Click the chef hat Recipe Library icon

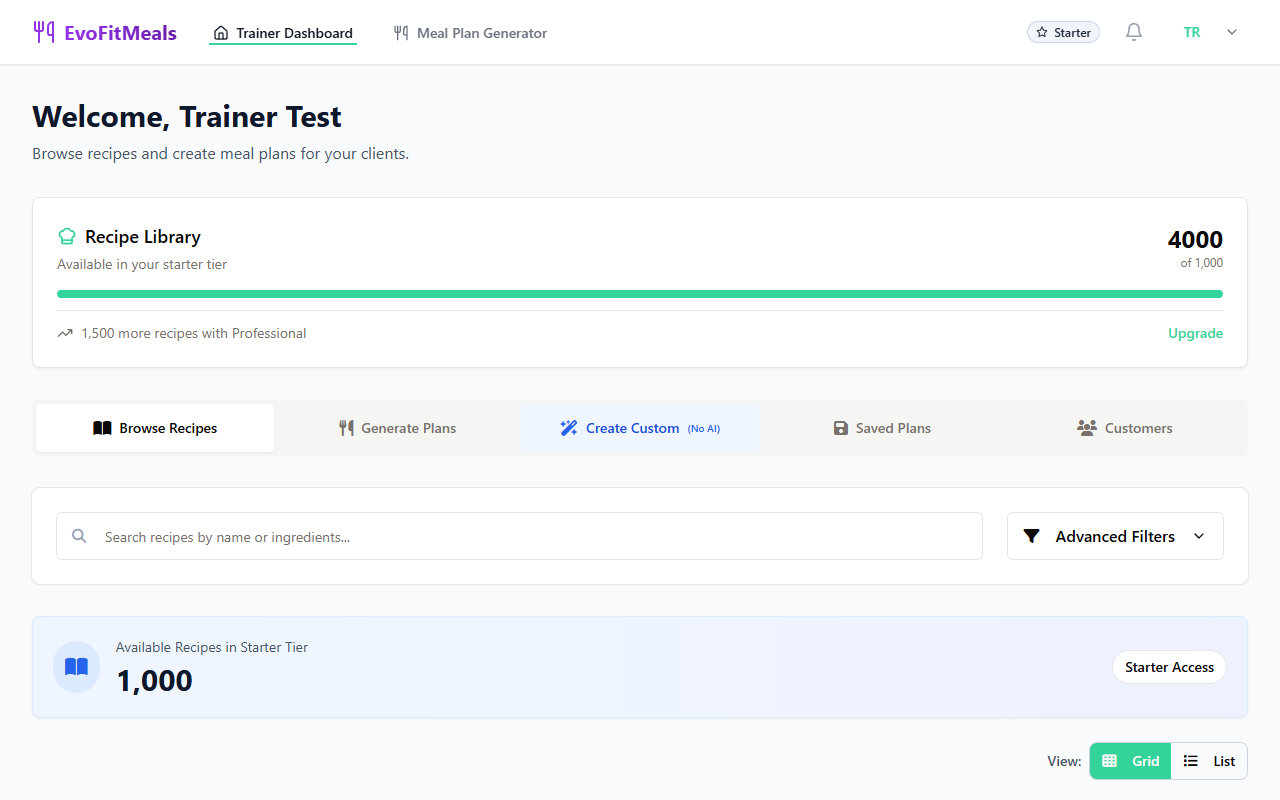[x=67, y=237]
